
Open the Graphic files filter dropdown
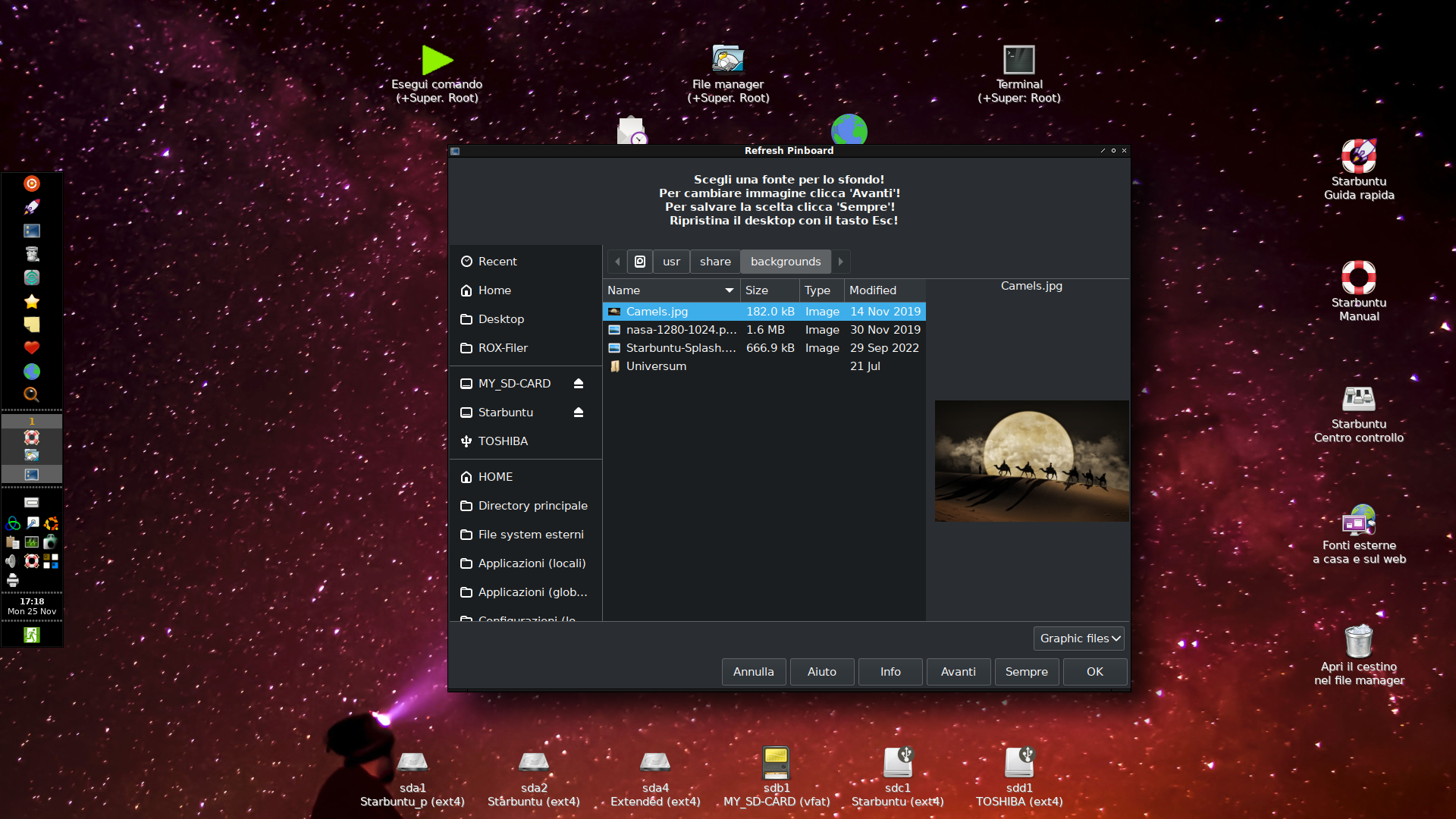click(1078, 639)
